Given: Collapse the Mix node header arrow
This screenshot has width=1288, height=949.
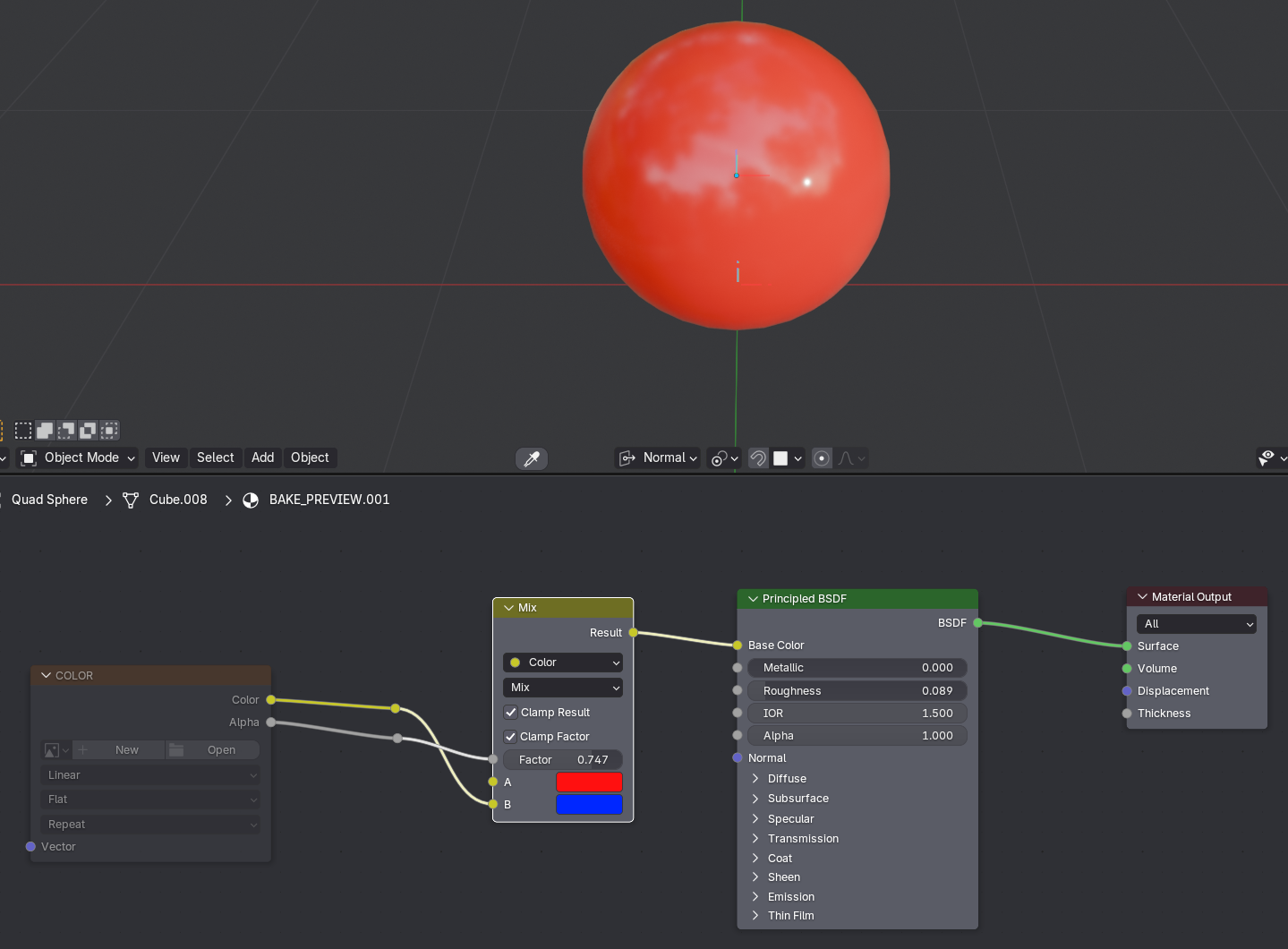Looking at the screenshot, I should (508, 608).
